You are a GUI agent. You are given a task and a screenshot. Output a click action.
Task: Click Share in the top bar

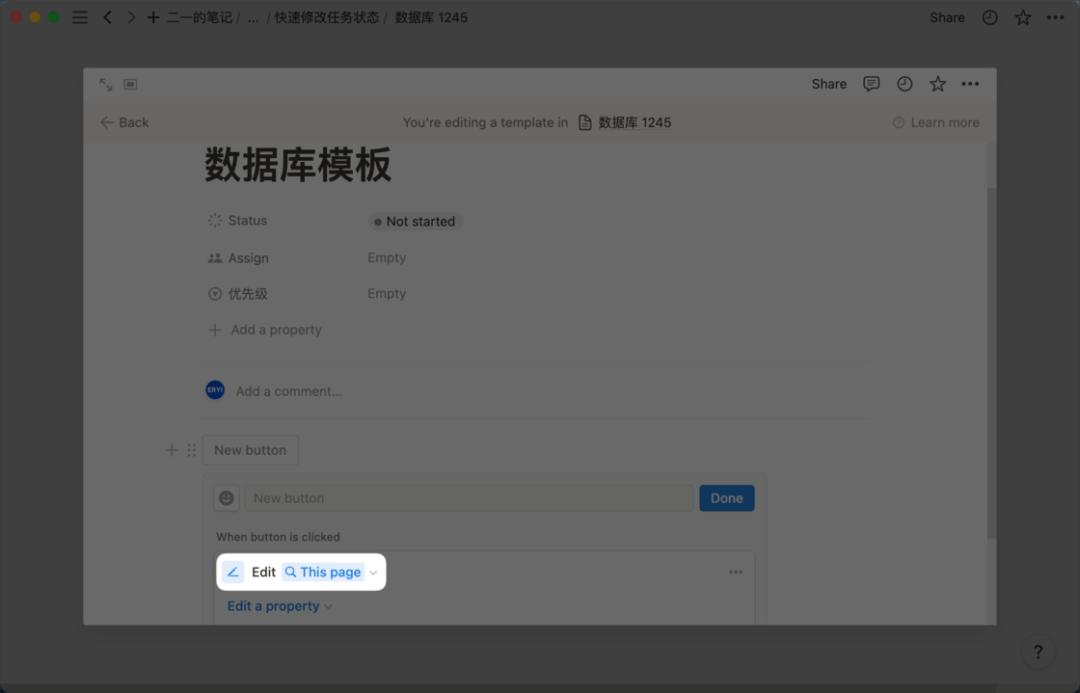point(947,17)
